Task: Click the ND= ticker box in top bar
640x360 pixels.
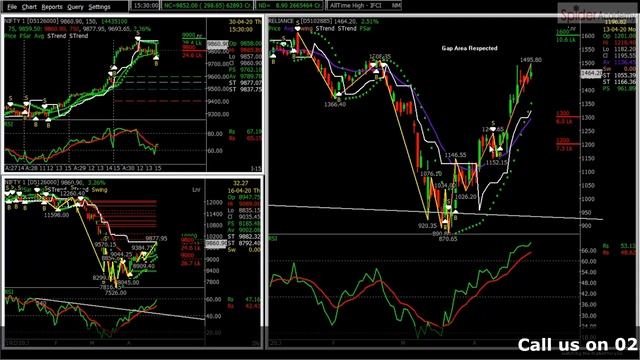Action: [x=289, y=6]
